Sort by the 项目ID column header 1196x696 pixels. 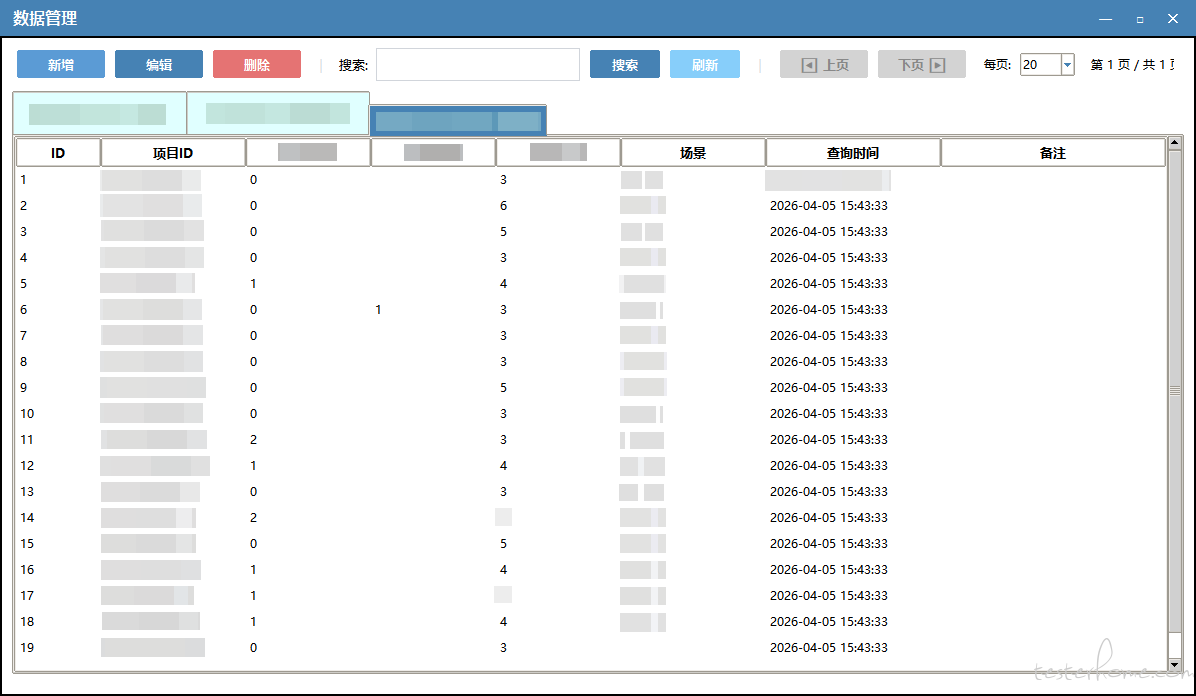click(x=173, y=153)
